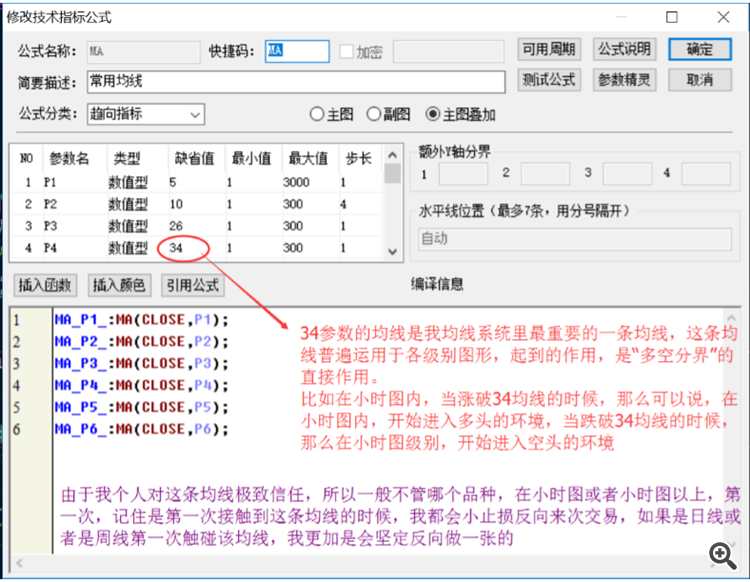Maximize the 修改技术指标公式 window
This screenshot has width=750, height=582.
coord(672,17)
